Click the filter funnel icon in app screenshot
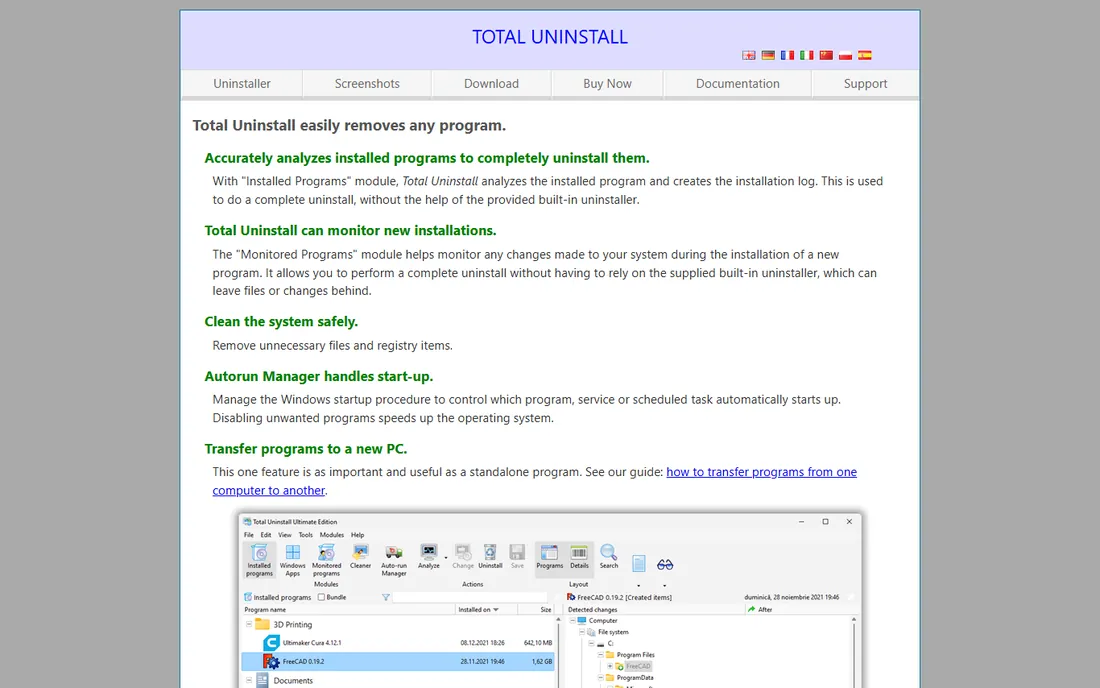Image resolution: width=1100 pixels, height=688 pixels. 386,598
